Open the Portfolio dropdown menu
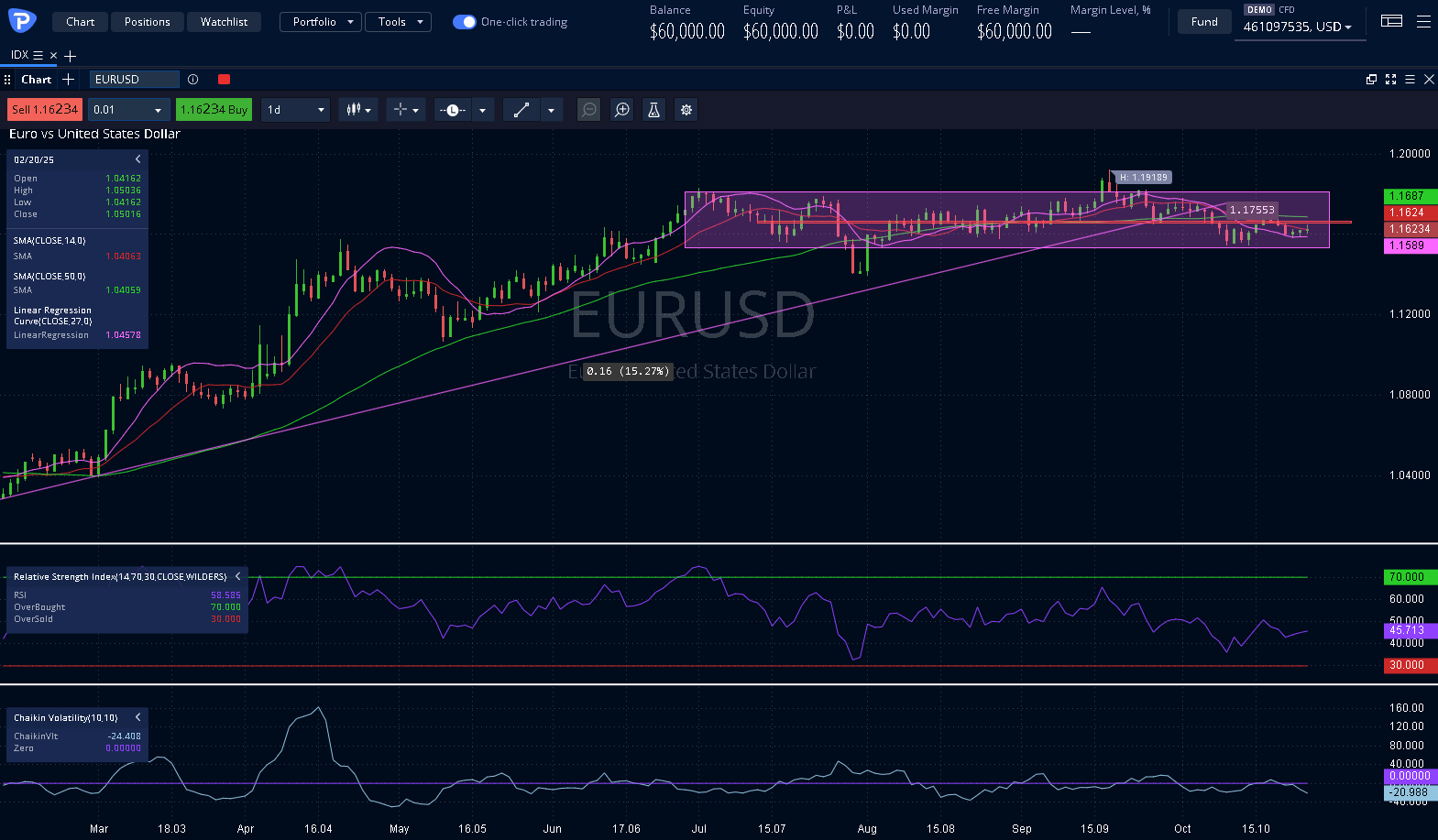Image resolution: width=1438 pixels, height=840 pixels. click(x=322, y=22)
